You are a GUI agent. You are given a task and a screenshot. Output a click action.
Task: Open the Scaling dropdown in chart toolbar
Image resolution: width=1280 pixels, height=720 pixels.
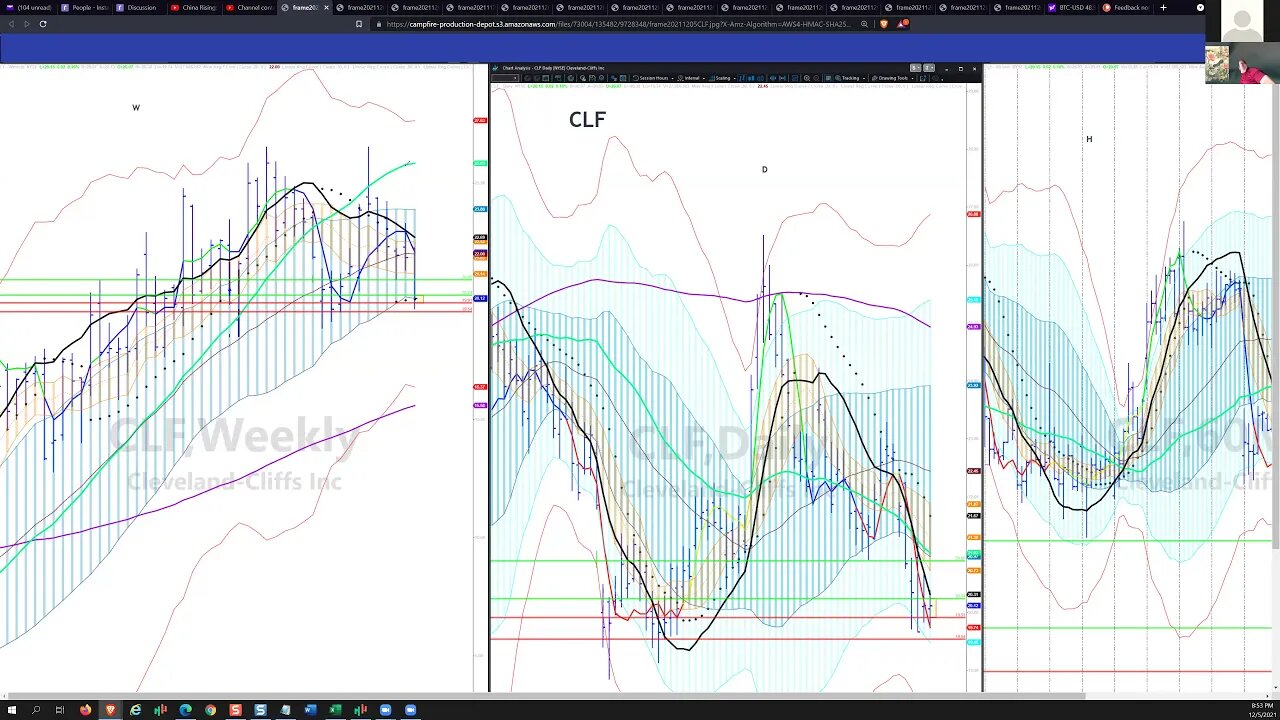coord(722,78)
